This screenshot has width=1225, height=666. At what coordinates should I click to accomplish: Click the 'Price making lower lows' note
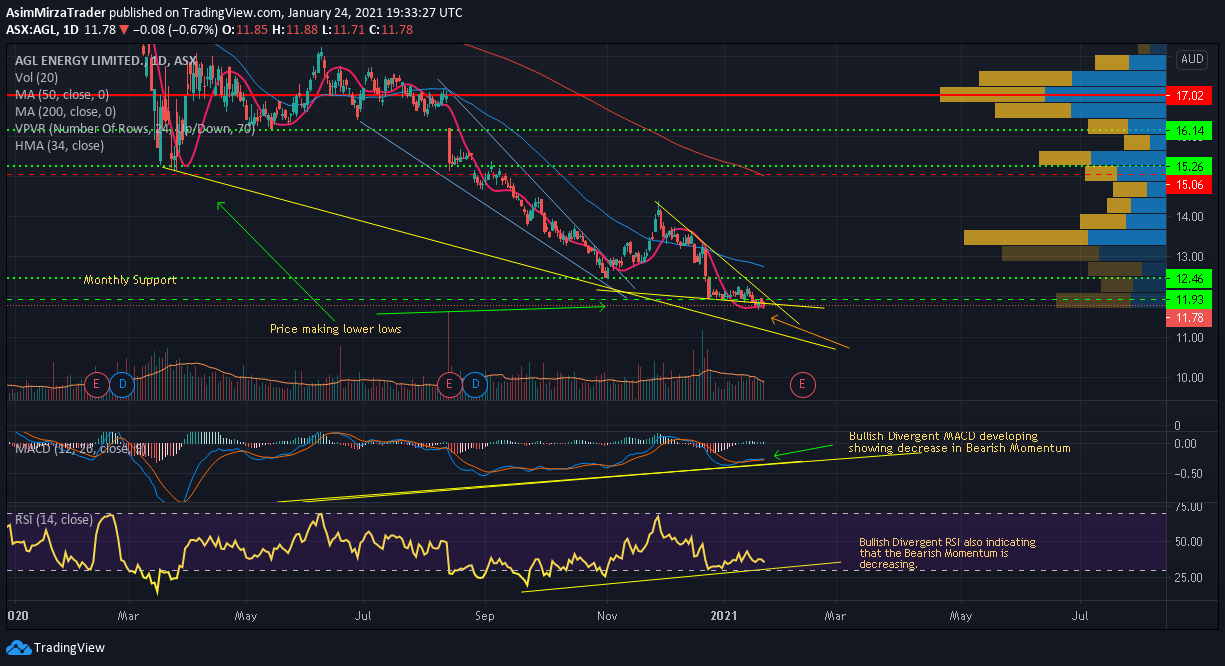(335, 329)
